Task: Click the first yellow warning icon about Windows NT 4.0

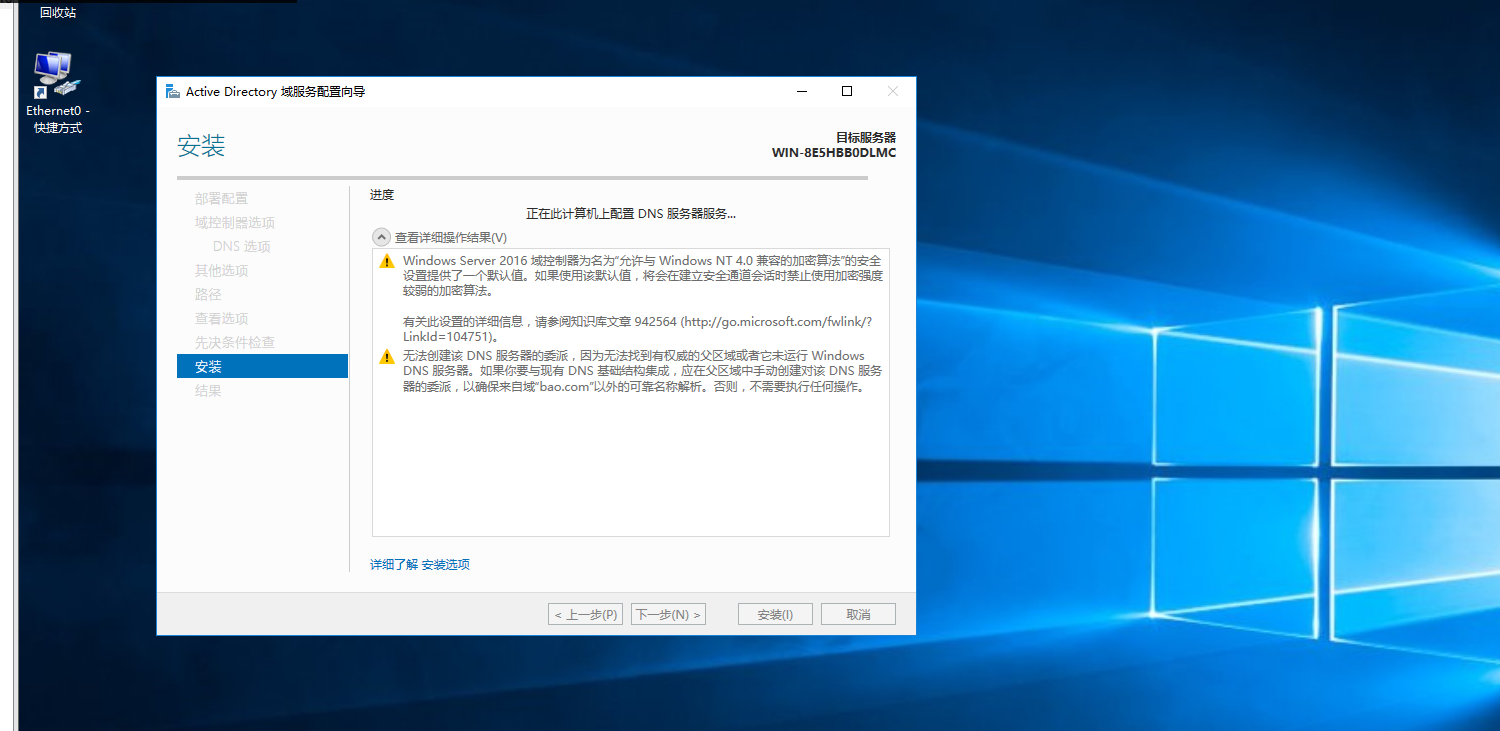Action: point(386,261)
